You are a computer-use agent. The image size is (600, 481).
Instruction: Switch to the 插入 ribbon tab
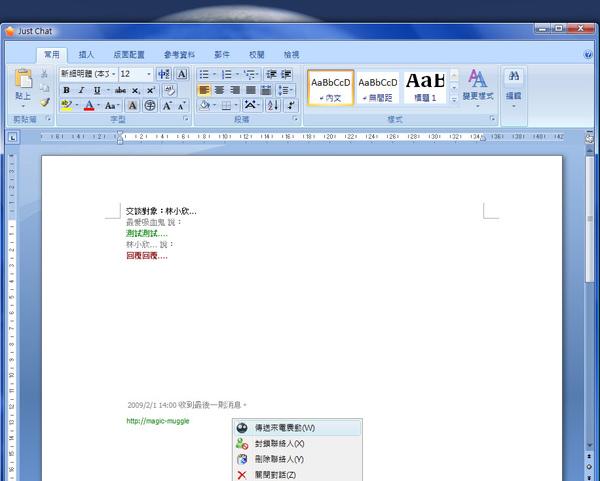[87, 55]
